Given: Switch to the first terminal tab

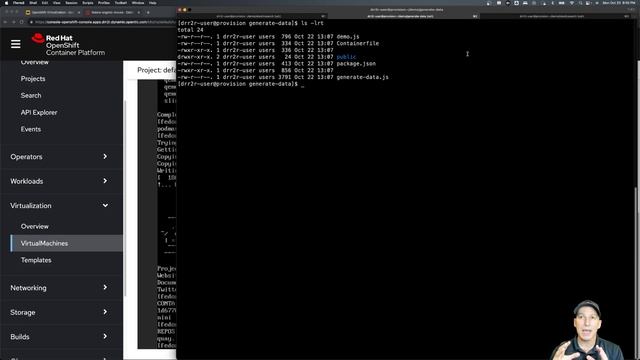Looking at the screenshot, I should (252, 16).
